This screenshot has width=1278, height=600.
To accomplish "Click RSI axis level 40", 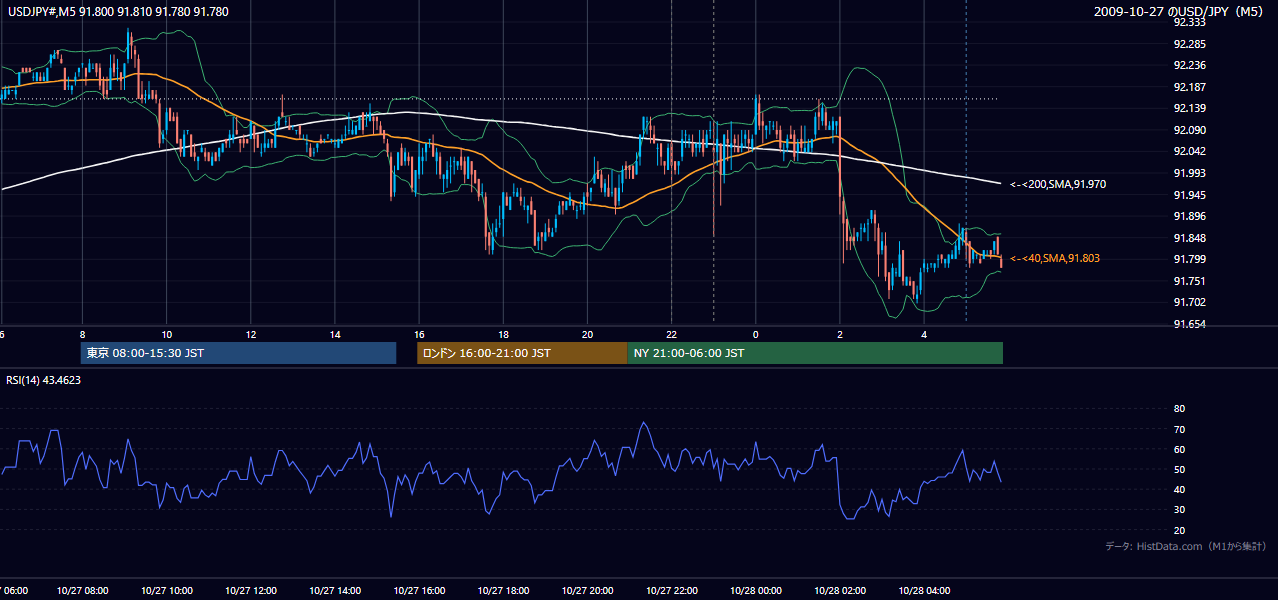I will point(1179,489).
